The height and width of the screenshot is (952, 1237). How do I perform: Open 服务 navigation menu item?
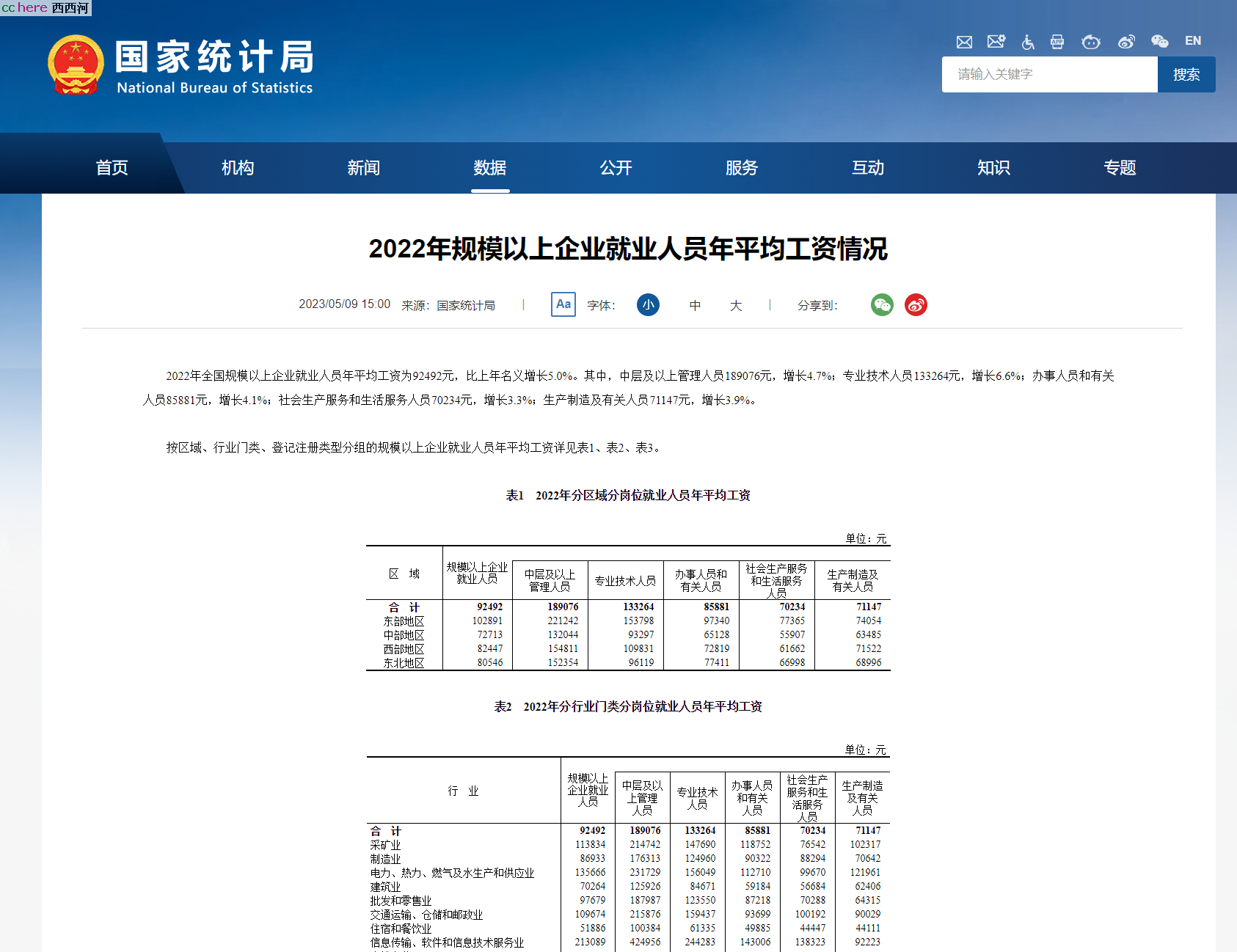tap(742, 168)
